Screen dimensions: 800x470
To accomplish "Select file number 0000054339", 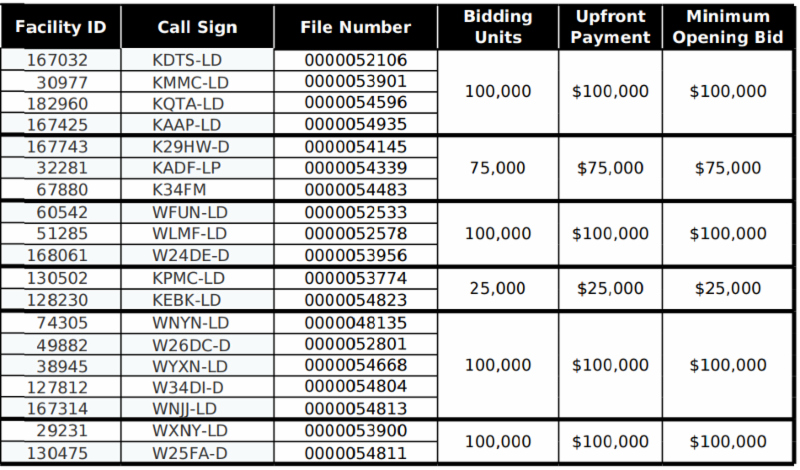I will click(355, 168).
